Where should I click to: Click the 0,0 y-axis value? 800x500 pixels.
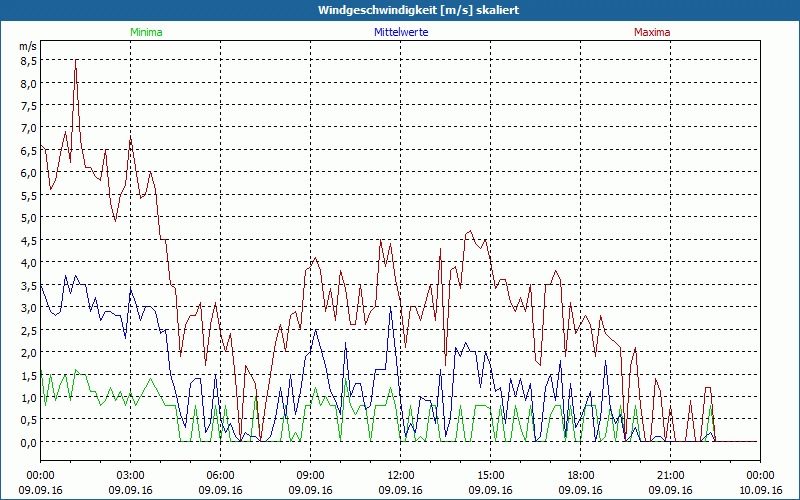pos(28,442)
